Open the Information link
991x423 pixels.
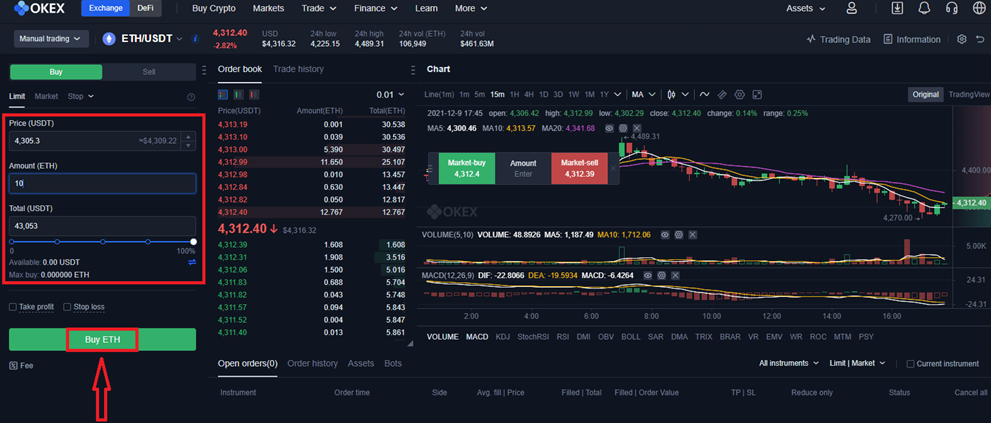pos(912,39)
